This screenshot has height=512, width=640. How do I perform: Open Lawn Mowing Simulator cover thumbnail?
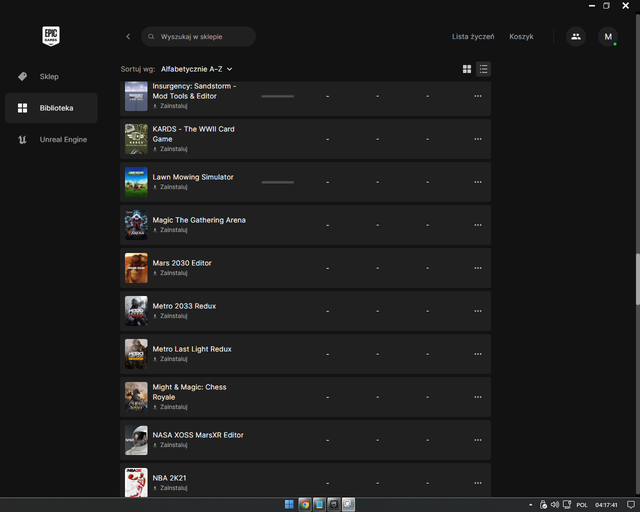tap(136, 182)
